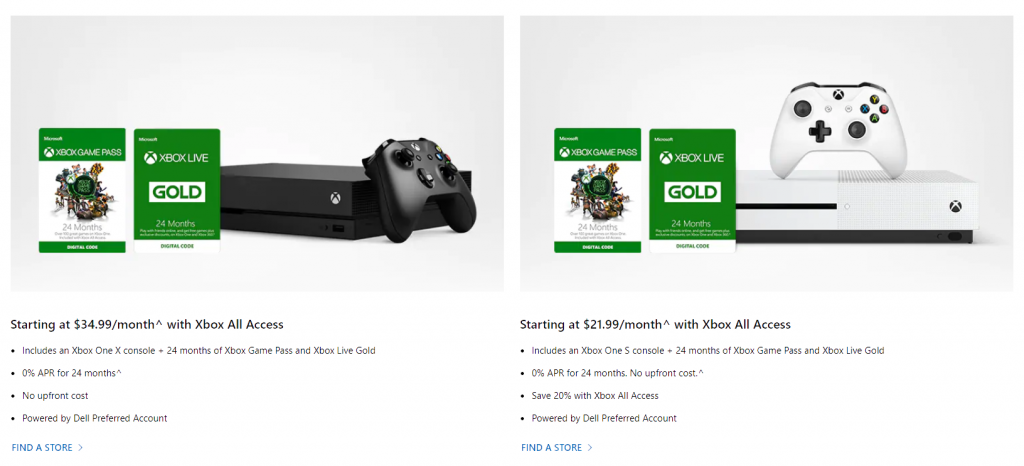The height and width of the screenshot is (466, 1024).
Task: Click the GOLD label on left Xbox Live card
Action: [x=176, y=191]
